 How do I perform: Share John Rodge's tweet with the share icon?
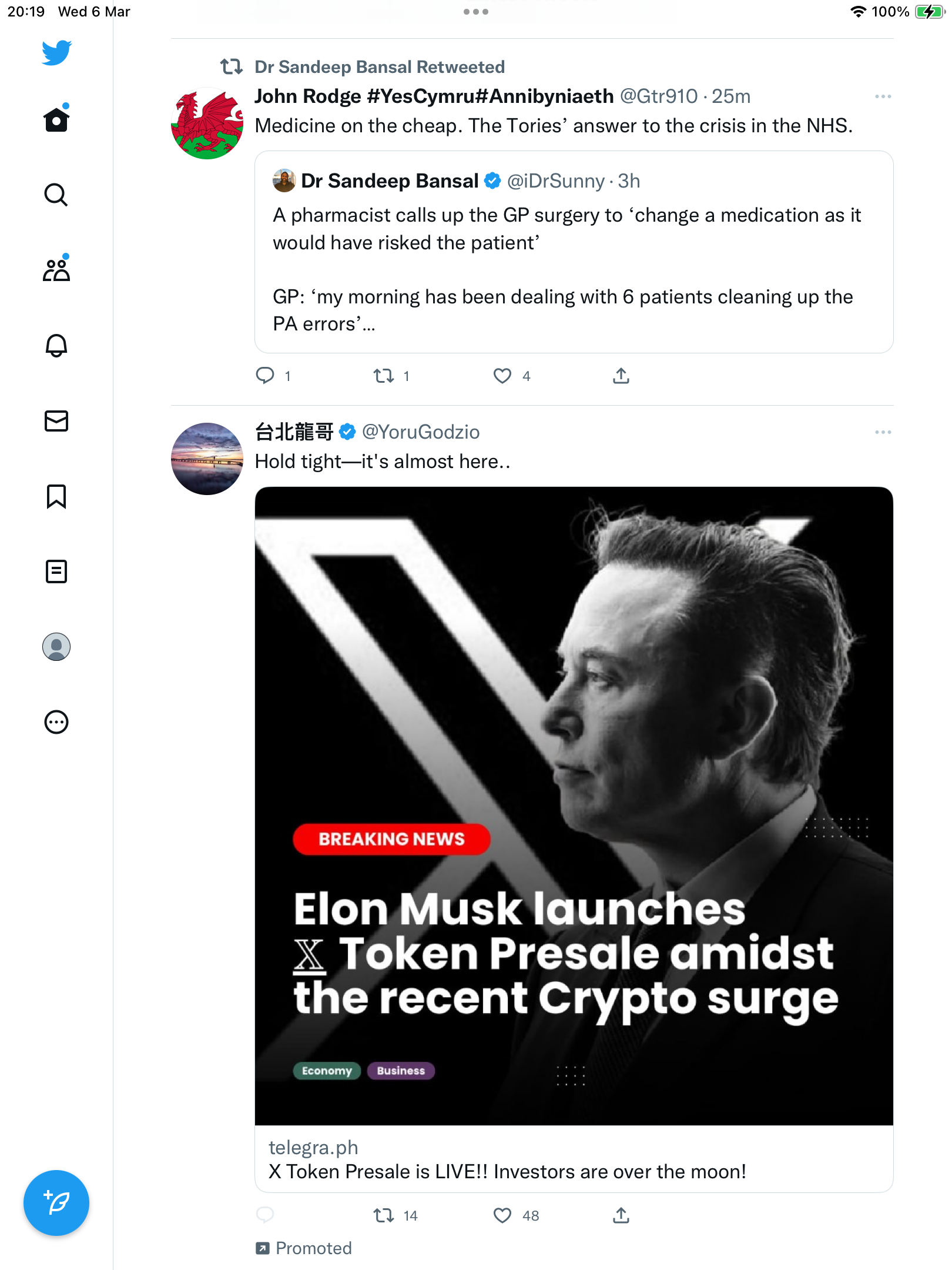pyautogui.click(x=621, y=376)
